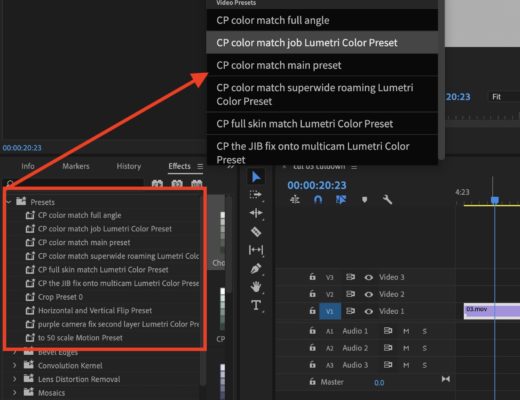
Task: Open timeline sequence tab menu
Action: point(354,167)
